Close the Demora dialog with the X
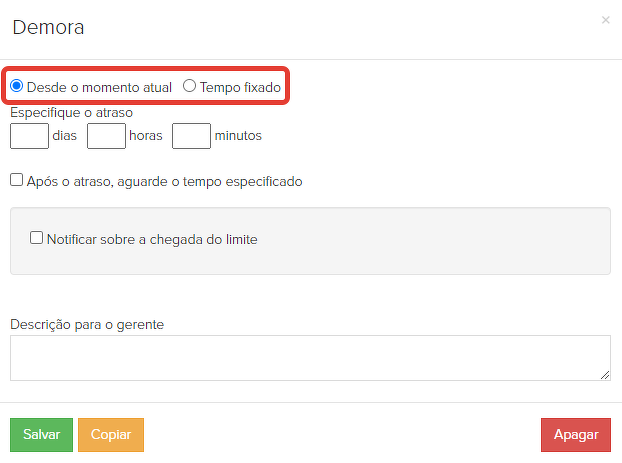622x463 pixels. click(605, 20)
